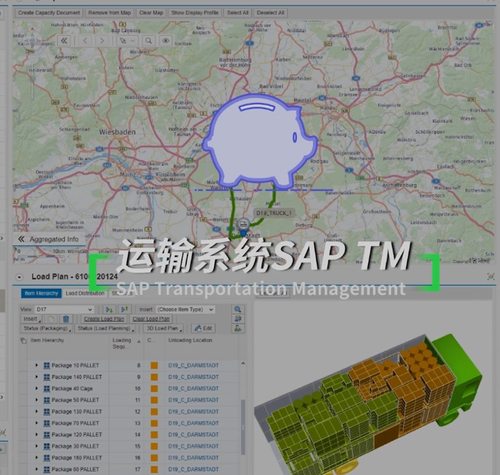500x475 pixels.
Task: Switch to the Item Hierarchy tab
Action: (x=41, y=293)
